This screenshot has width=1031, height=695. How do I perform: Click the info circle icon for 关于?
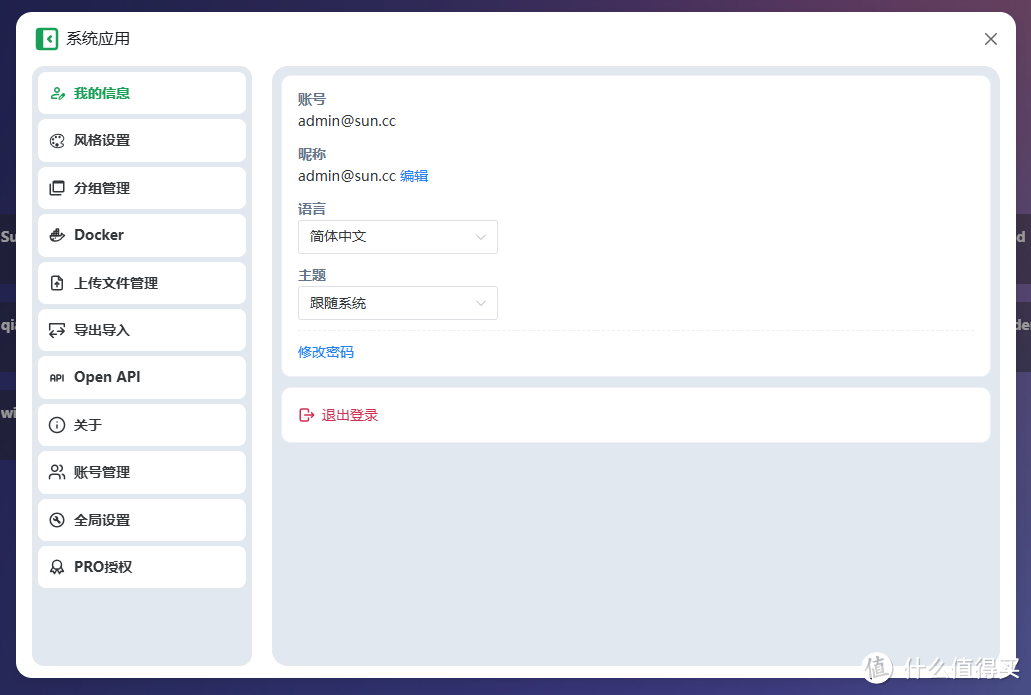coord(57,425)
